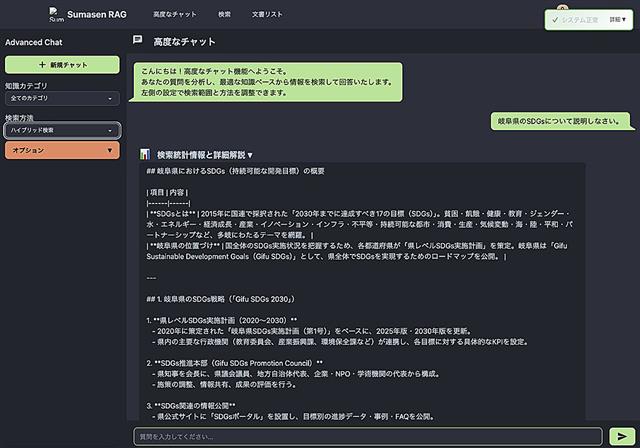Collapse the 検索統計情報と詳細解説 section
Viewport: 640px width, 448px height.
(204, 155)
